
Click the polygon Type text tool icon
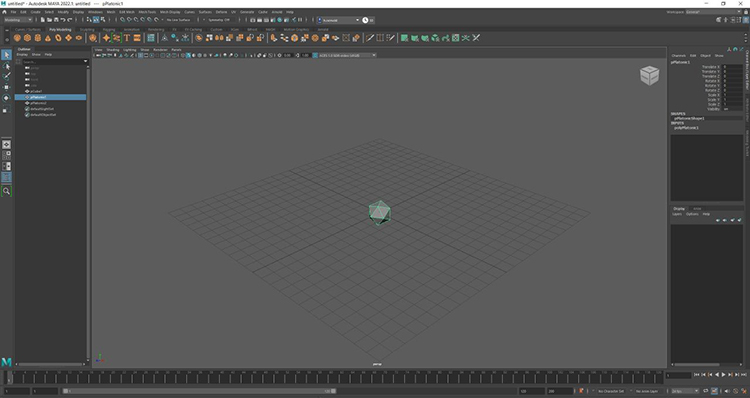click(127, 38)
